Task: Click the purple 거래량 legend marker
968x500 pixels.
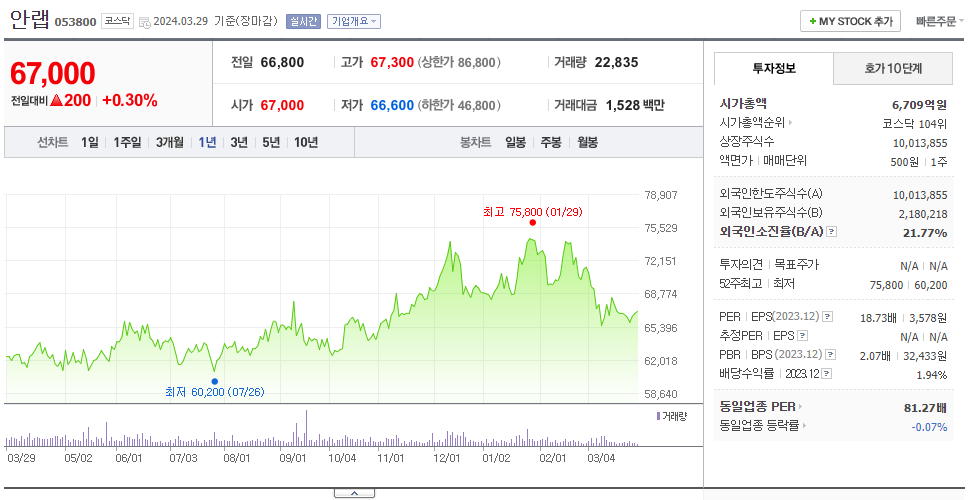Action: pos(659,417)
